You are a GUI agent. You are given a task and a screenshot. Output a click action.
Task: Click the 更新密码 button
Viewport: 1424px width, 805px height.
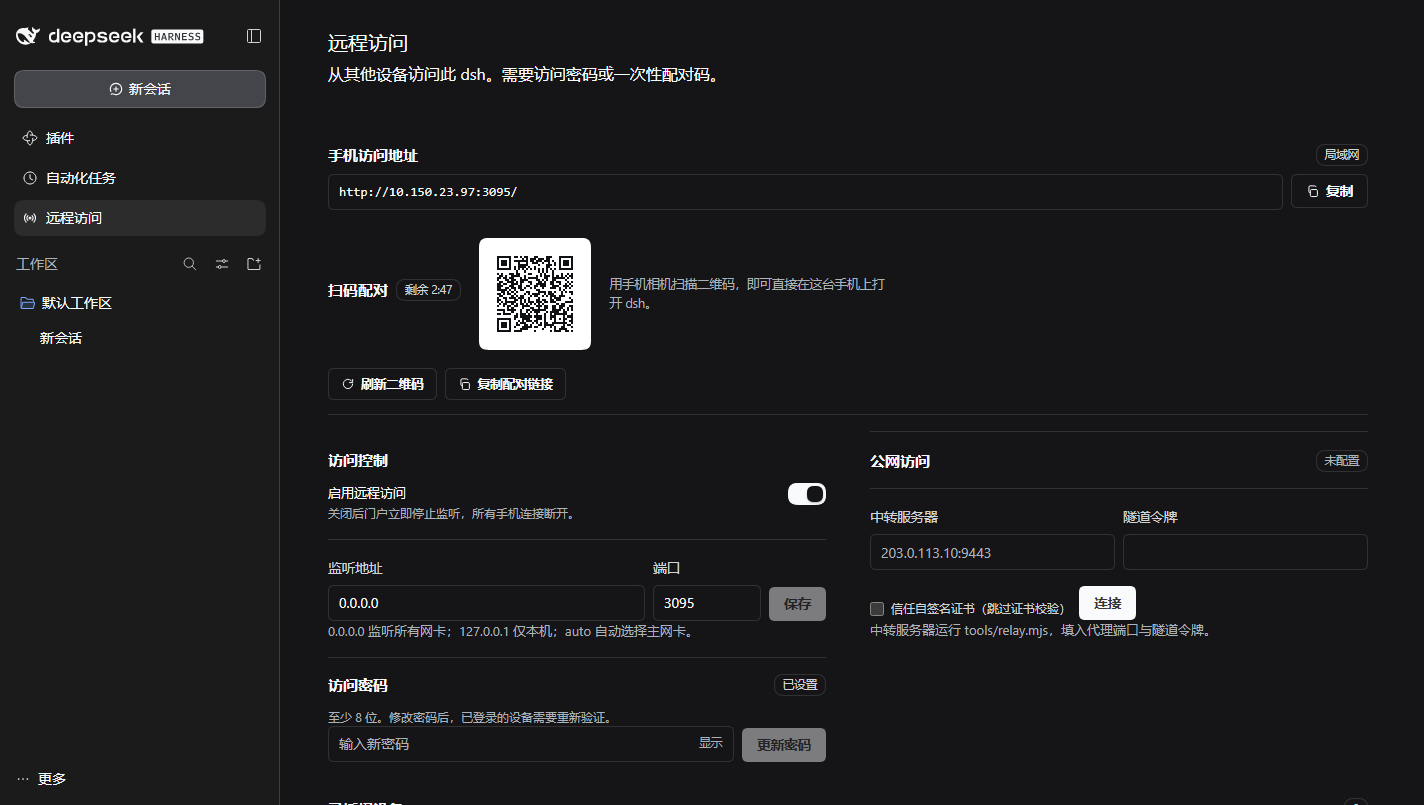(x=784, y=745)
